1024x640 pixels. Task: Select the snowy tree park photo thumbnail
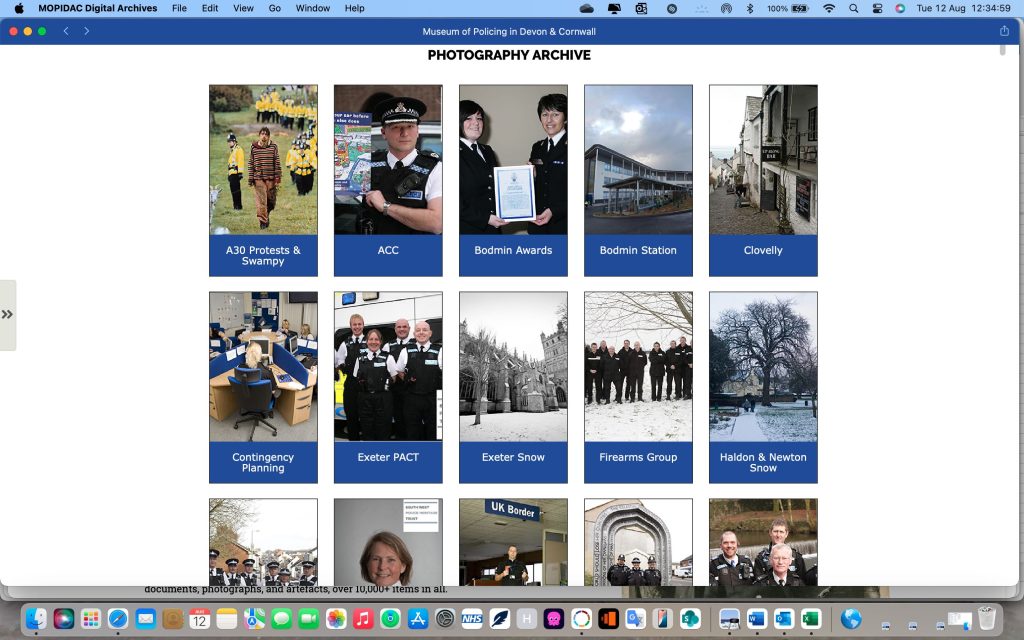pos(763,367)
